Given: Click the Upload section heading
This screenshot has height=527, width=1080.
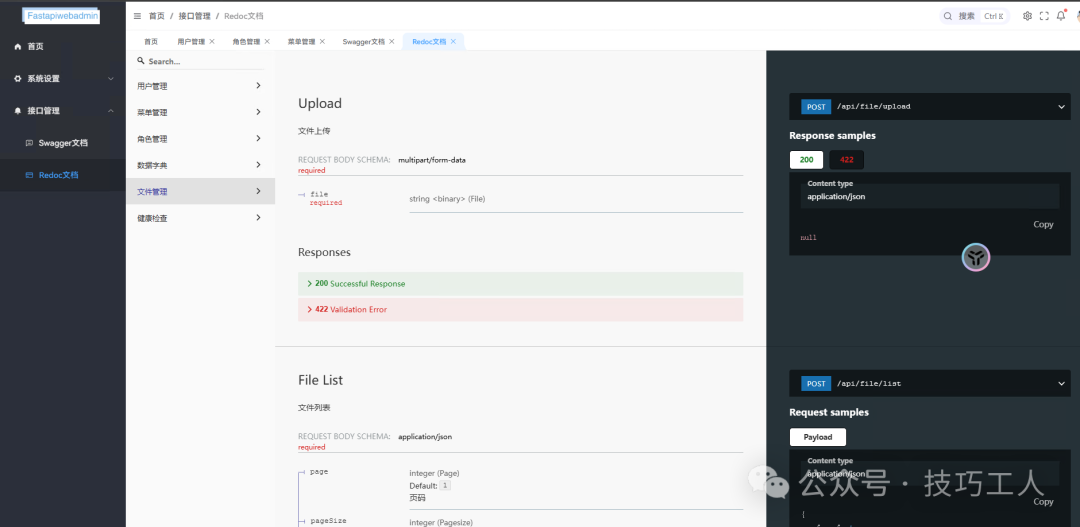Looking at the screenshot, I should coord(320,103).
